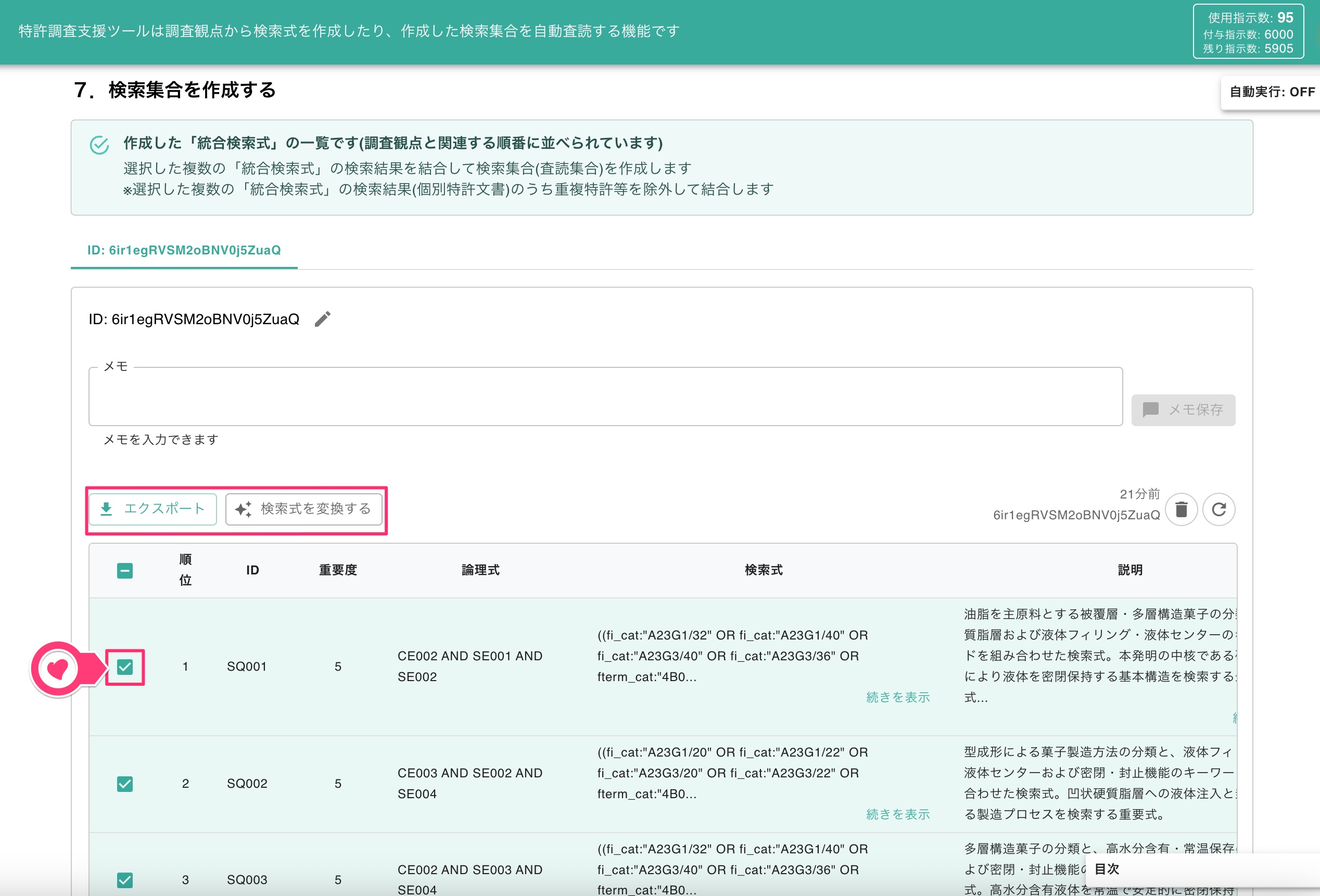Expand 続きを表示 for SQ002 search formula
This screenshot has height=896, width=1320.
[898, 814]
